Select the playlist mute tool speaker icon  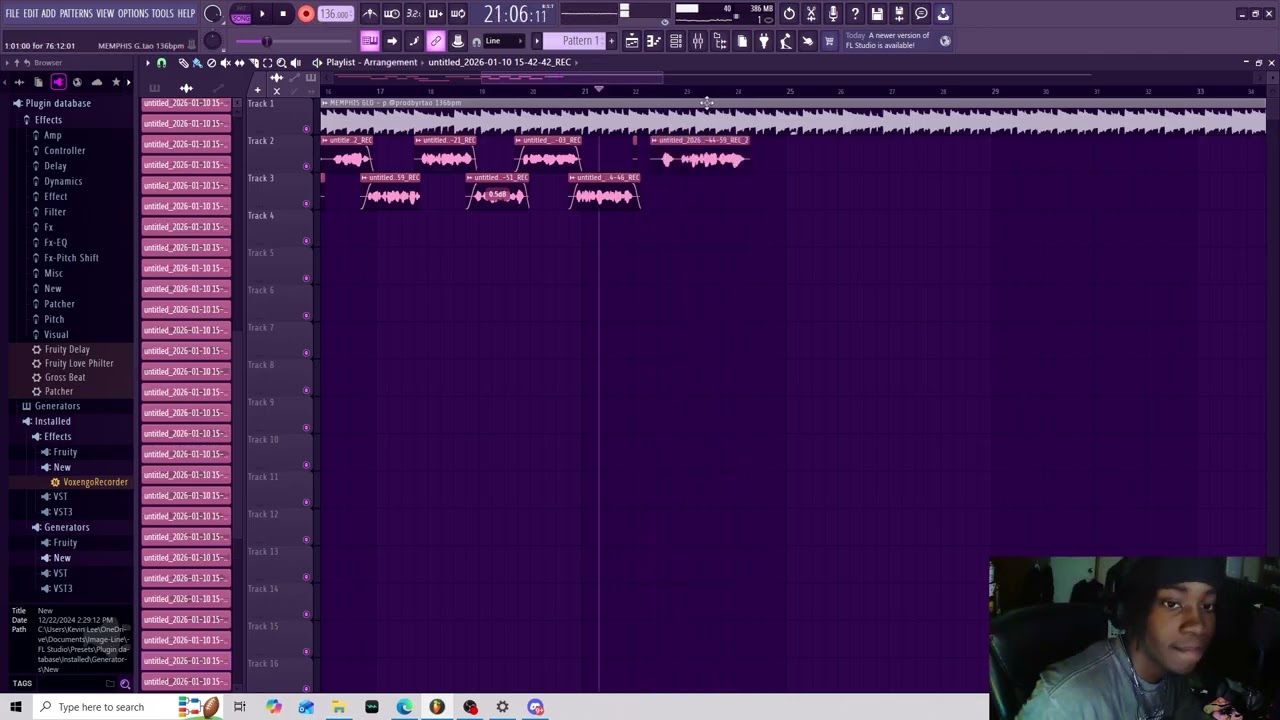coord(225,63)
